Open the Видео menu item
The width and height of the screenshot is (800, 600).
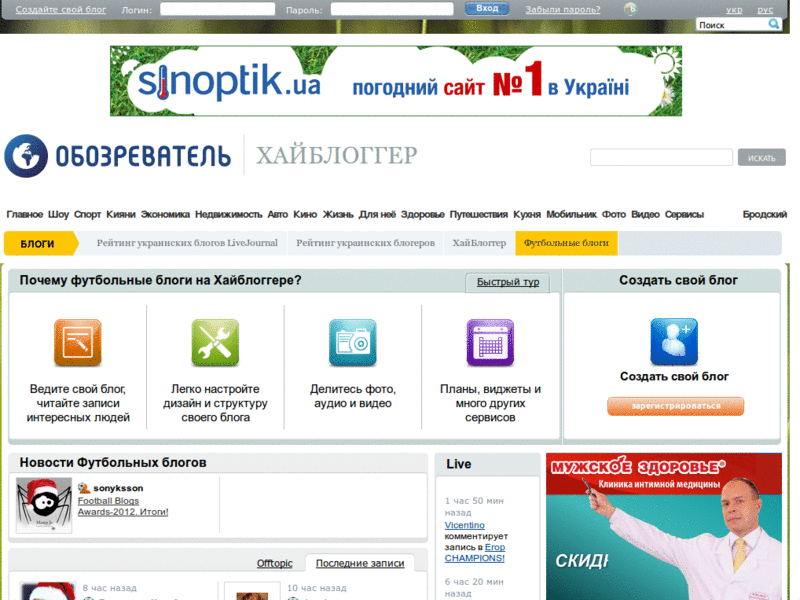[x=645, y=214]
